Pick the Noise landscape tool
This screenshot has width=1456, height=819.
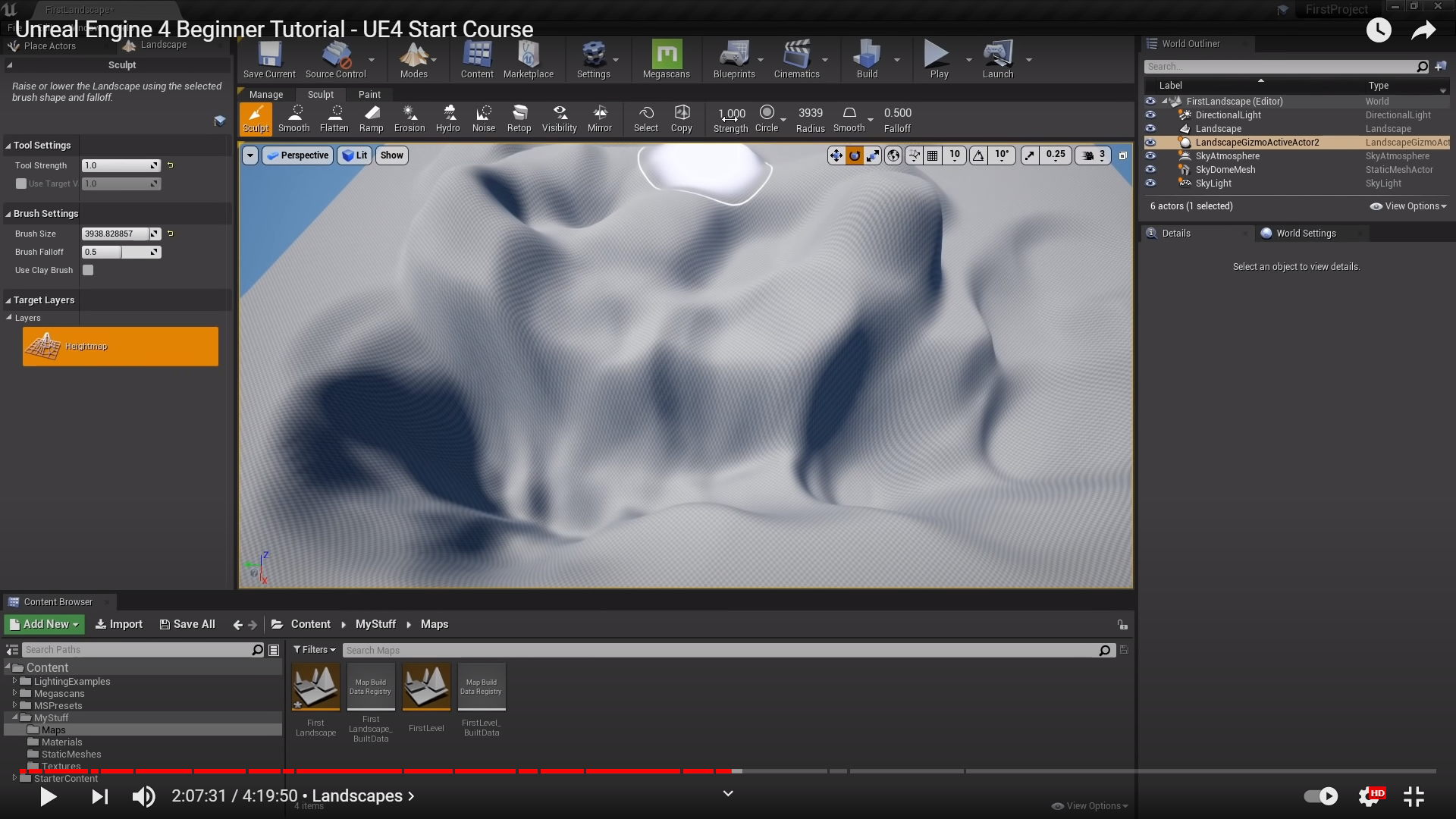483,119
